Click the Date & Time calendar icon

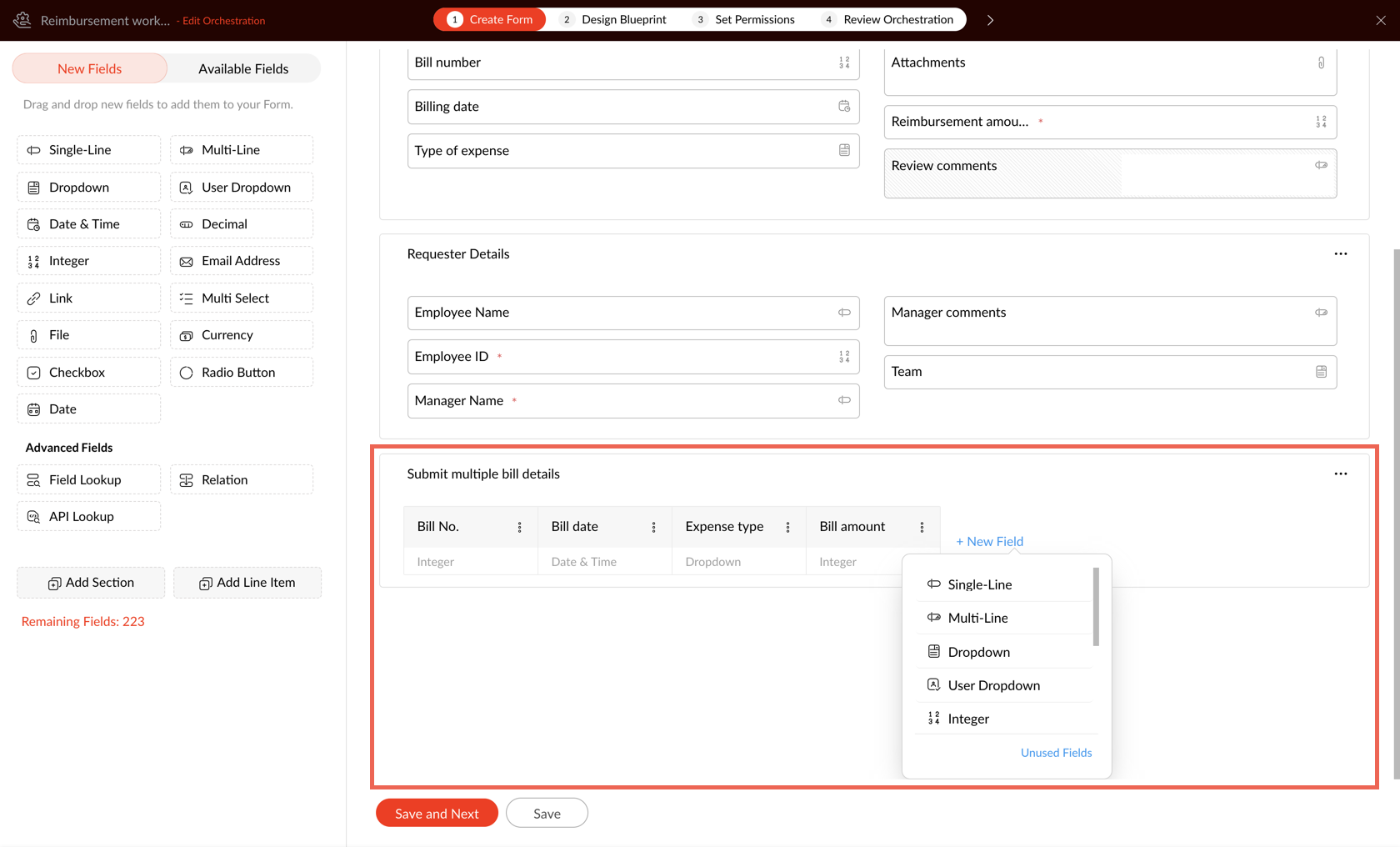tap(33, 224)
